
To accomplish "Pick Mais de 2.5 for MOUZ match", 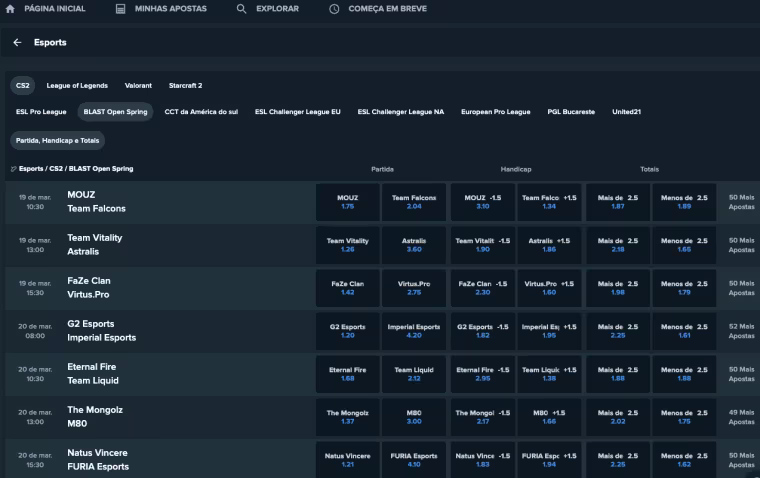I will (x=618, y=202).
